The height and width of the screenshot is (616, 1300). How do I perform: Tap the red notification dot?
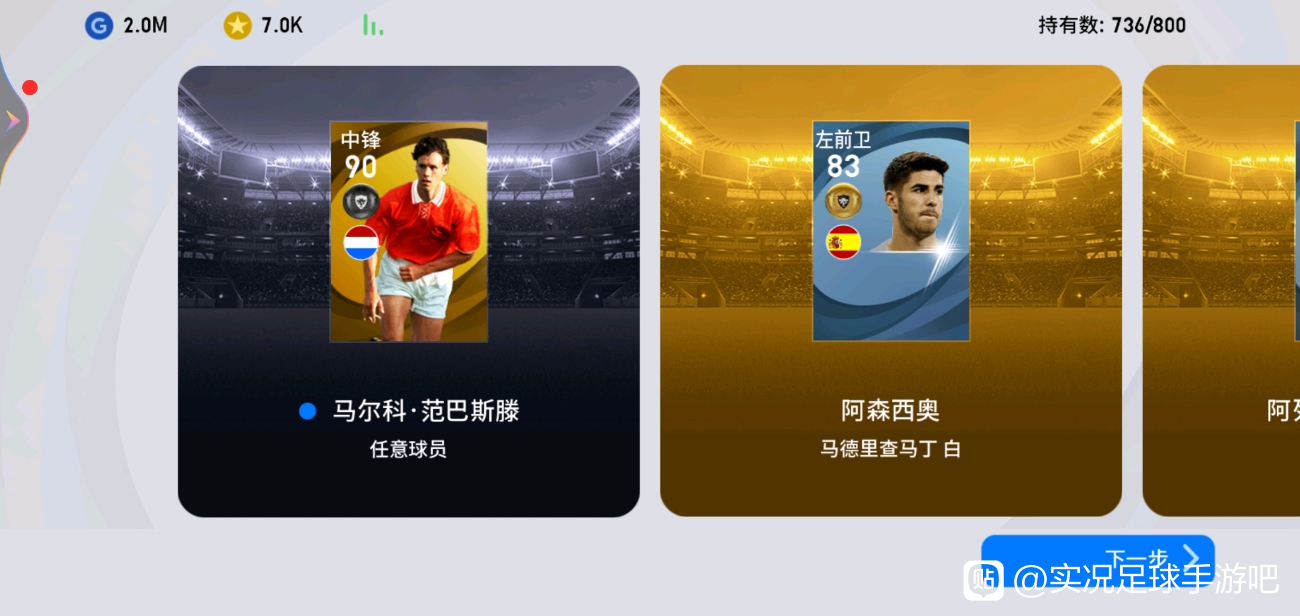[30, 88]
